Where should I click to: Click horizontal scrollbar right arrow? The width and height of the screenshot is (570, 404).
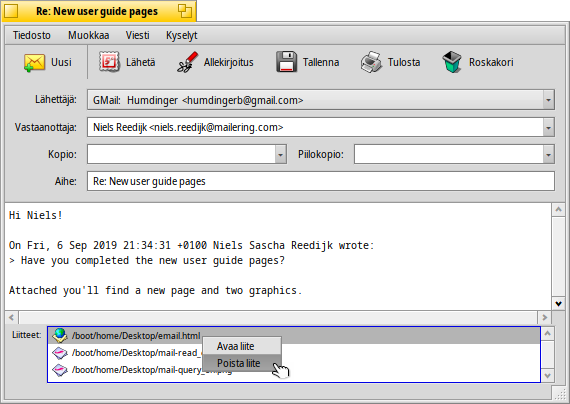544,317
